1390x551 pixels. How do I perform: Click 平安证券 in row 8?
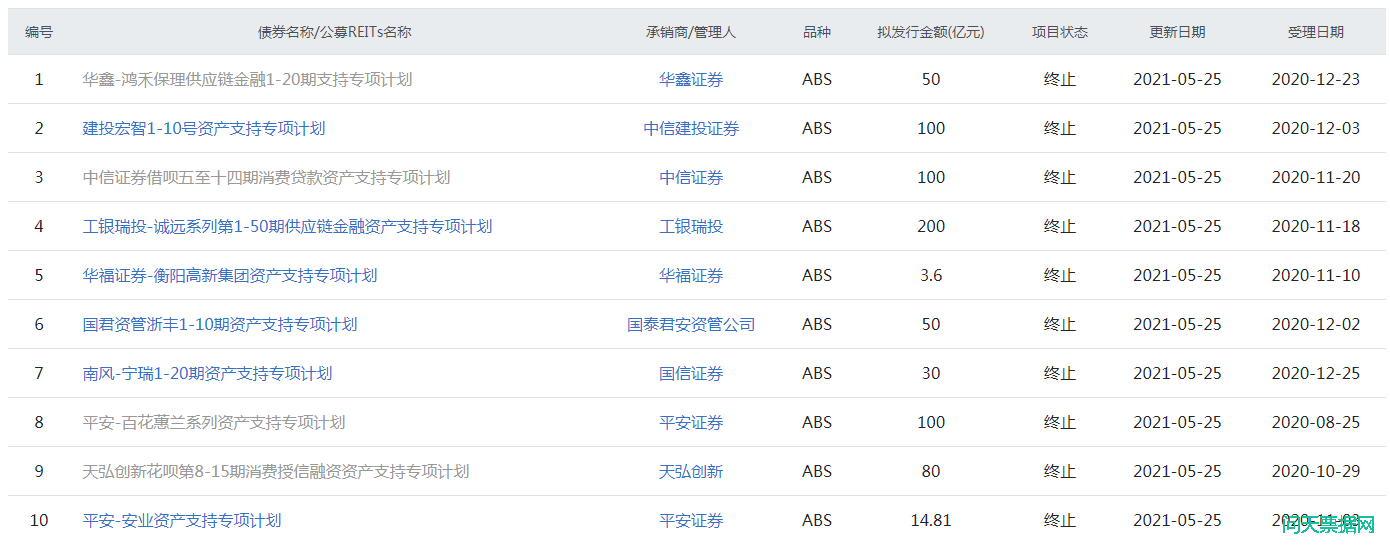pos(691,422)
